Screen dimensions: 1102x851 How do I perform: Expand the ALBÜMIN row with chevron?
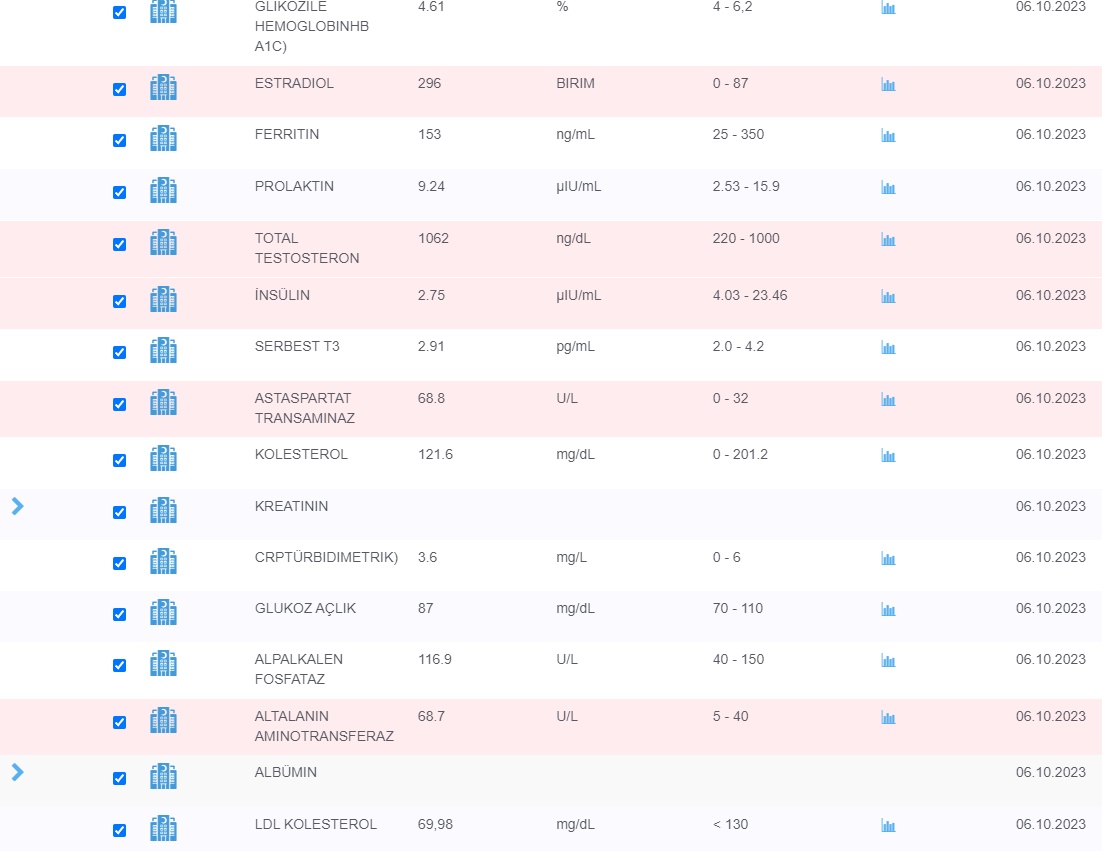click(x=17, y=772)
